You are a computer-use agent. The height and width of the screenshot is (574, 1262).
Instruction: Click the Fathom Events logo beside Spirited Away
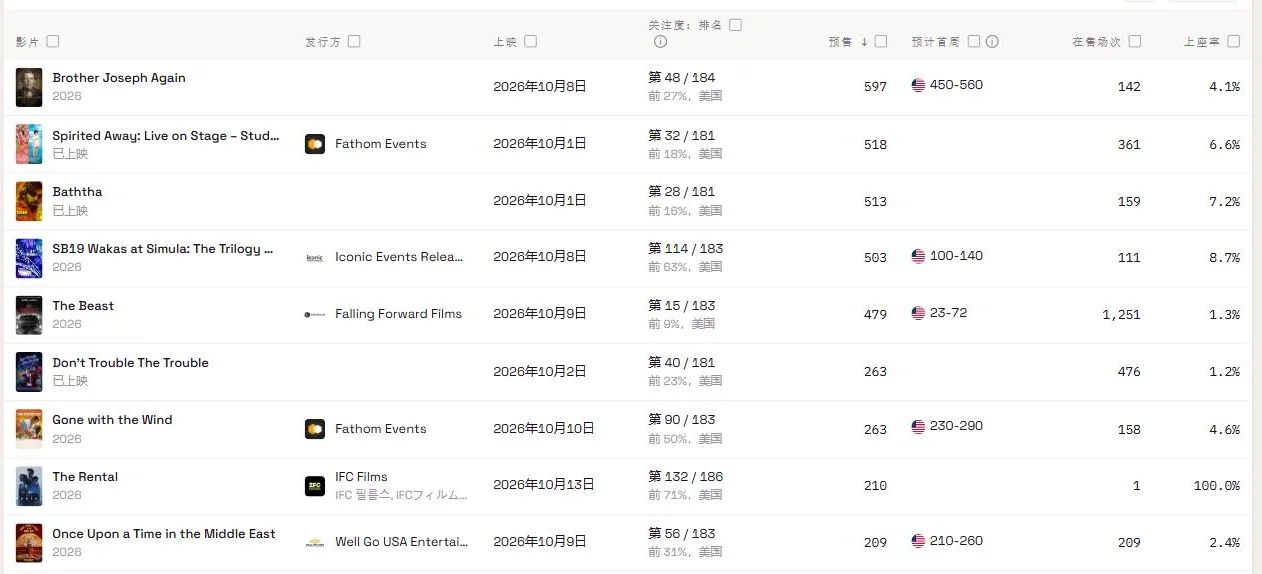point(315,144)
